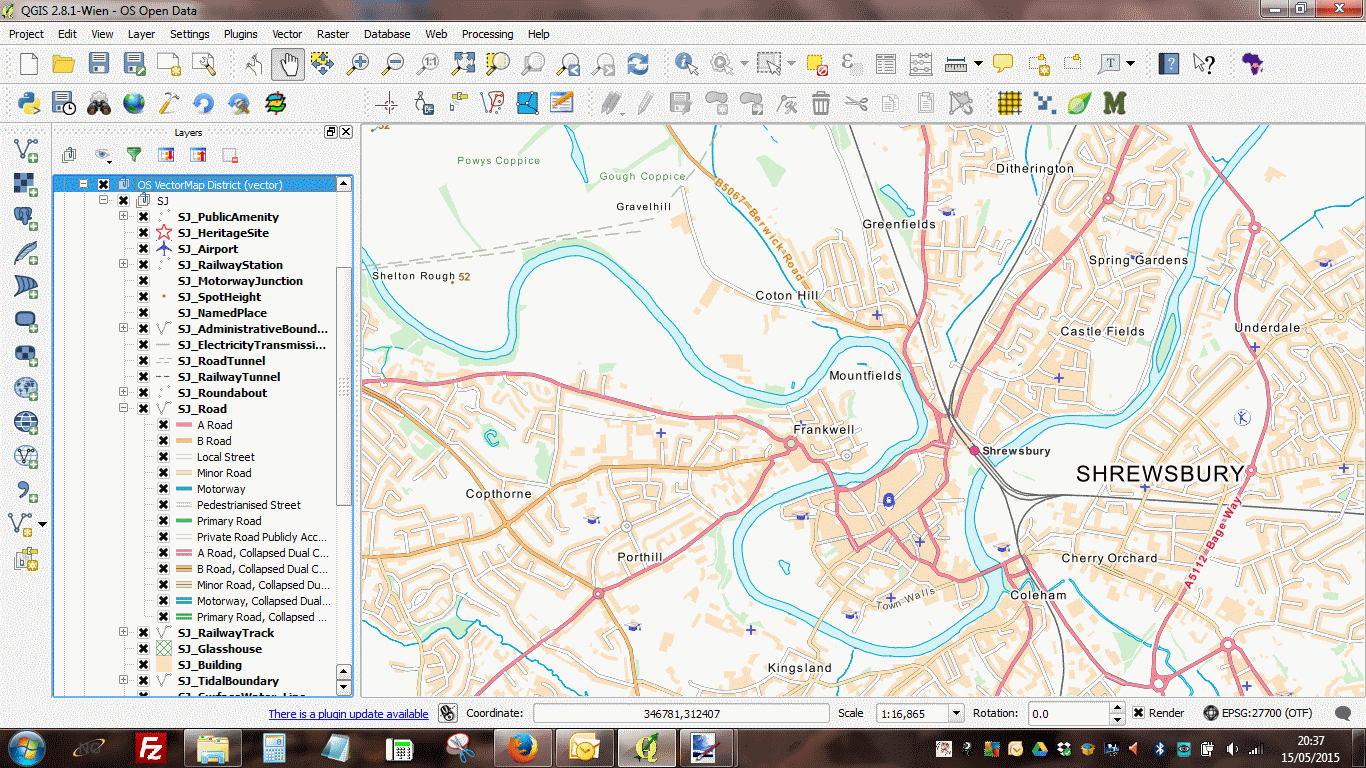Expand the SJ_RailwayStation layer legend
This screenshot has height=768, width=1366.
[x=123, y=265]
